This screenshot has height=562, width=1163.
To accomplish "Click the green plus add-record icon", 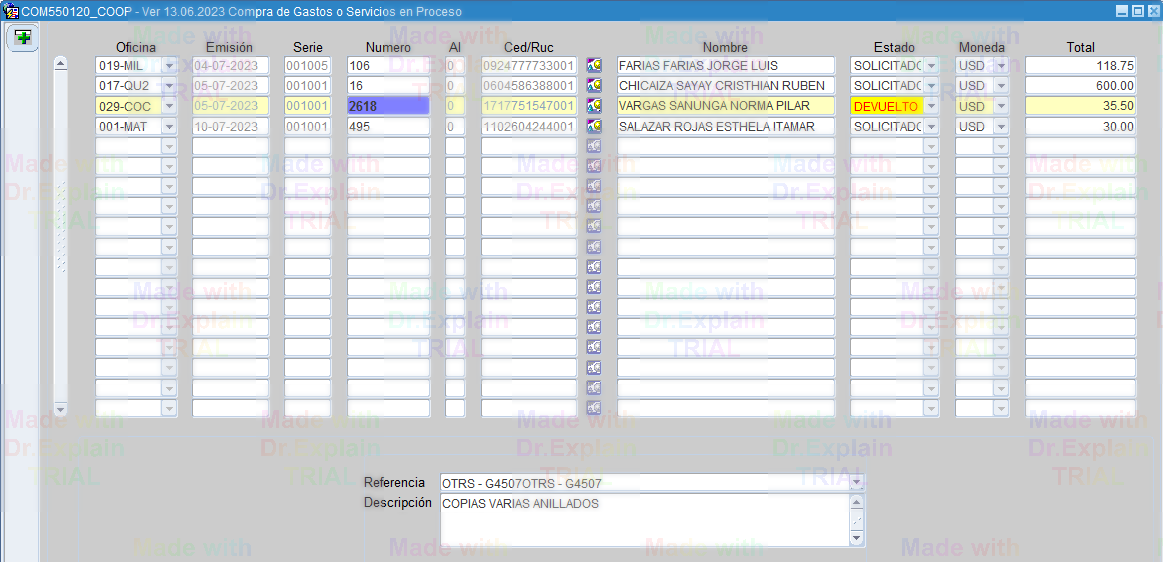I will [22, 38].
